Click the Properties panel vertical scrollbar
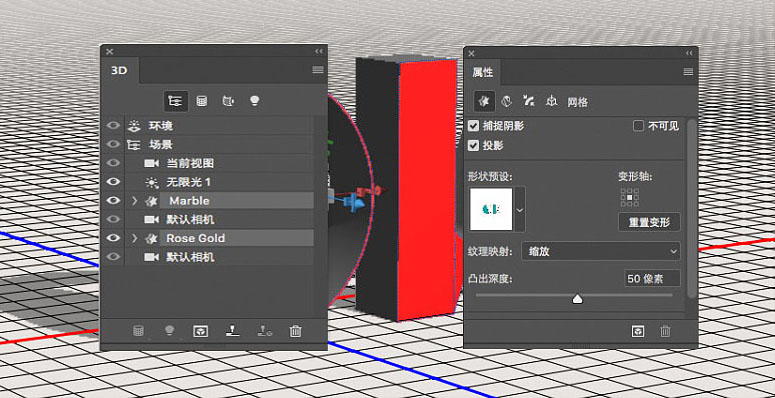 pos(691,208)
